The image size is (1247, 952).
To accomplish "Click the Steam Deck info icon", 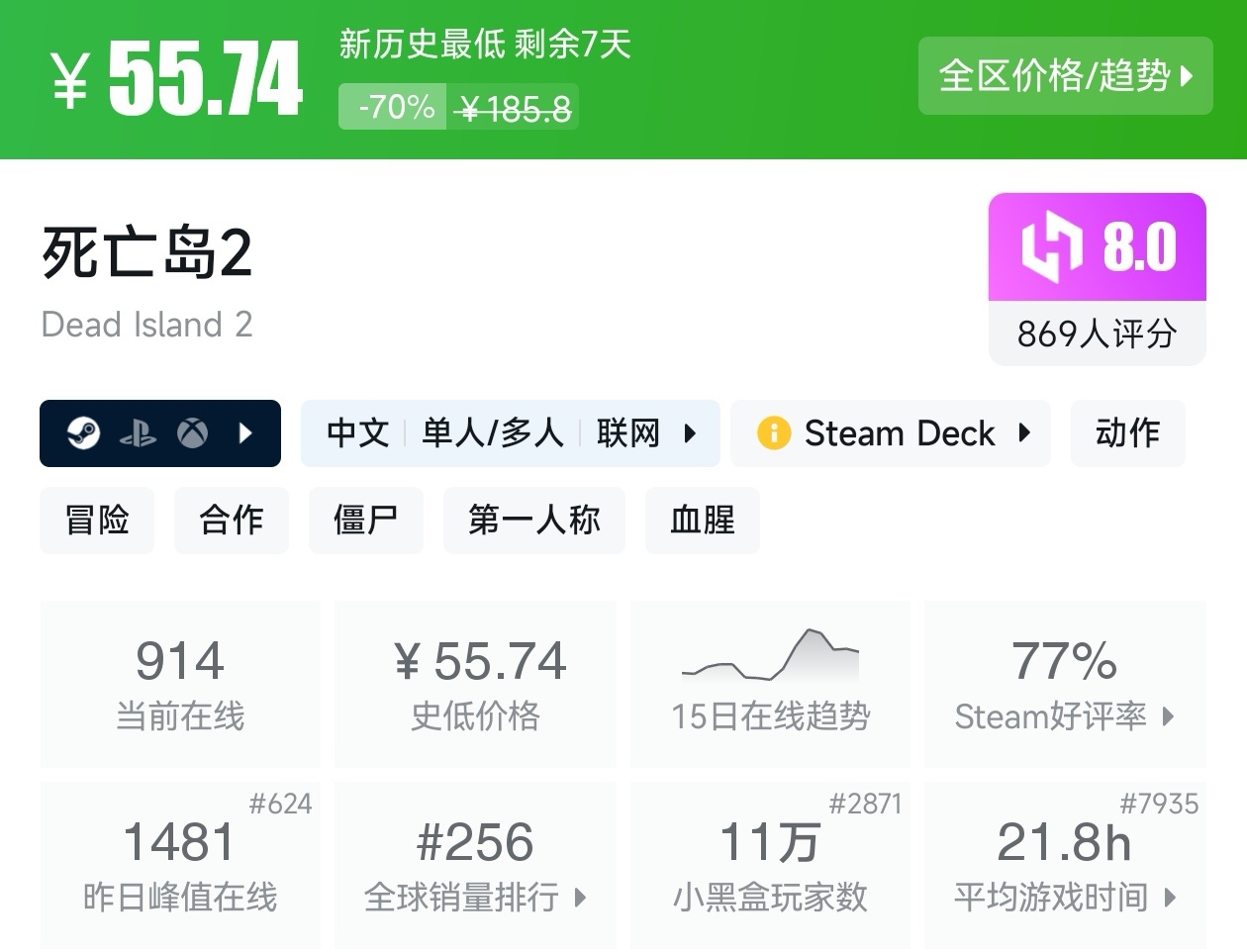I will tap(773, 433).
